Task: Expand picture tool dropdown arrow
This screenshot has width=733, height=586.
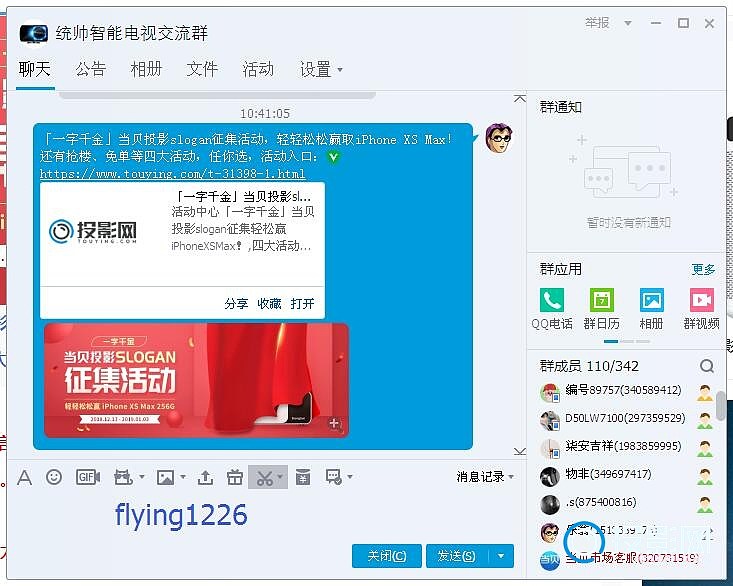Action: click(x=183, y=477)
